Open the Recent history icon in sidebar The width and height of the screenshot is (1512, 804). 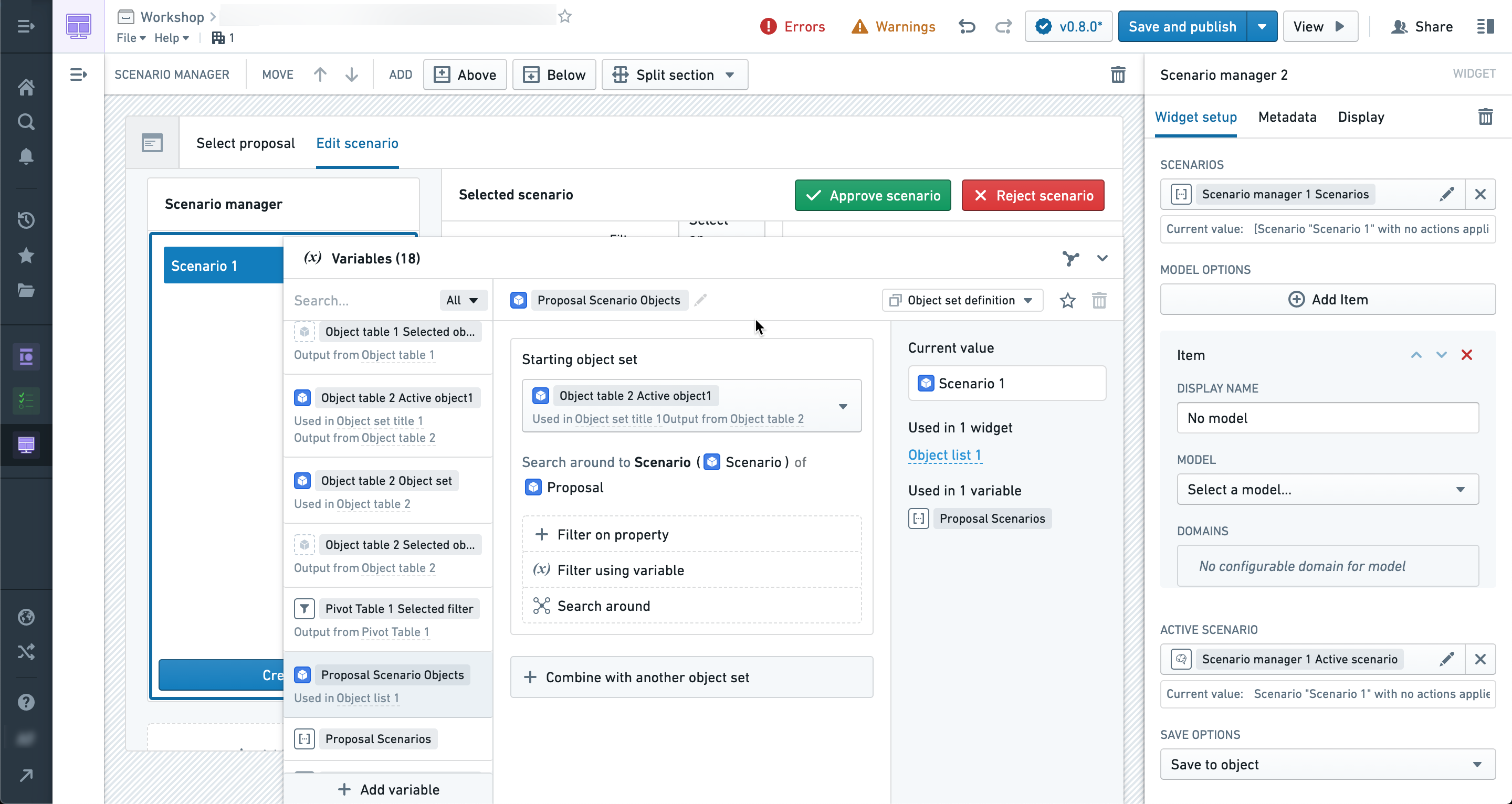26,220
